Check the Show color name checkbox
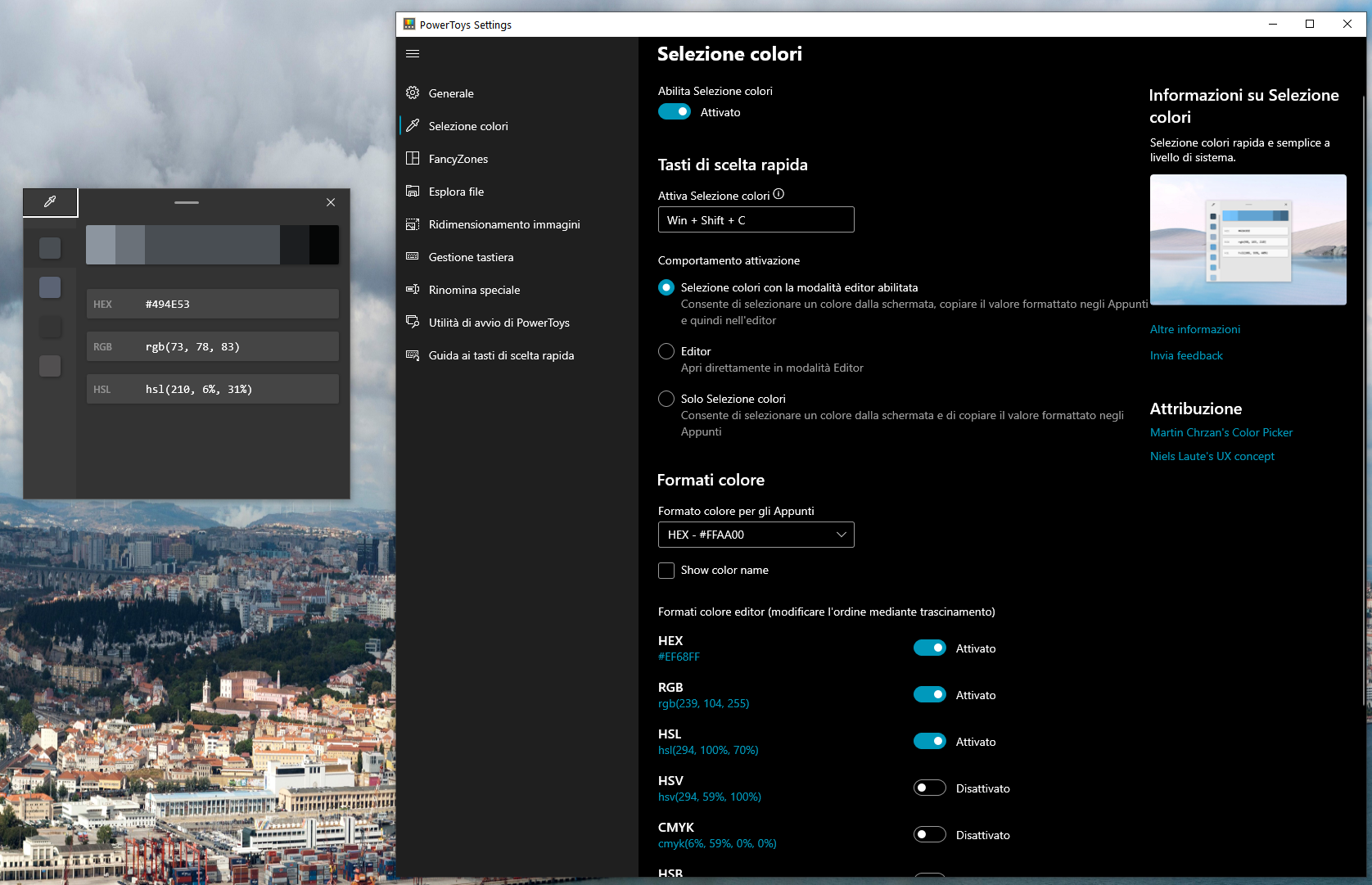The height and width of the screenshot is (885, 1372). pyautogui.click(x=666, y=571)
